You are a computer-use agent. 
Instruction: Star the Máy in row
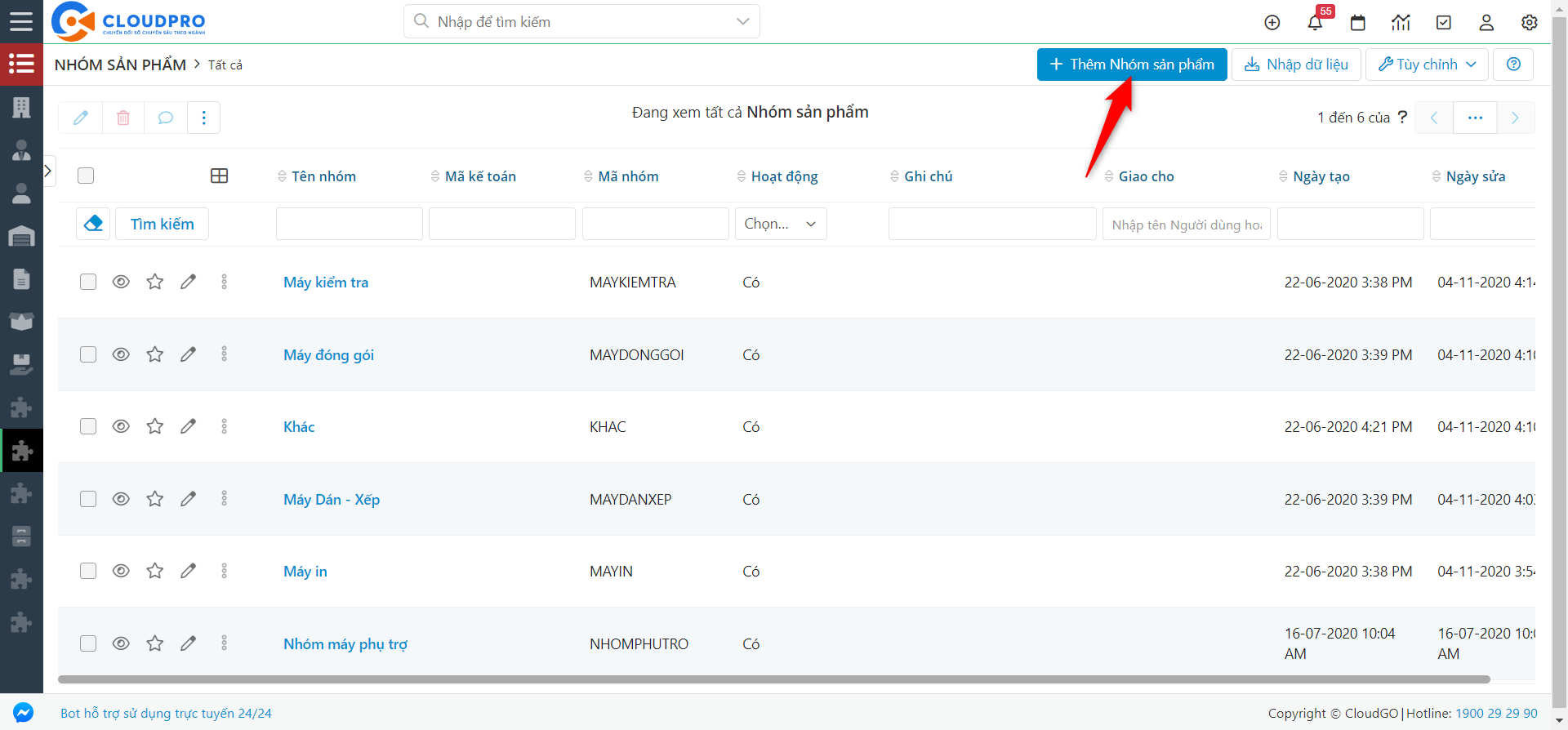[x=154, y=571]
